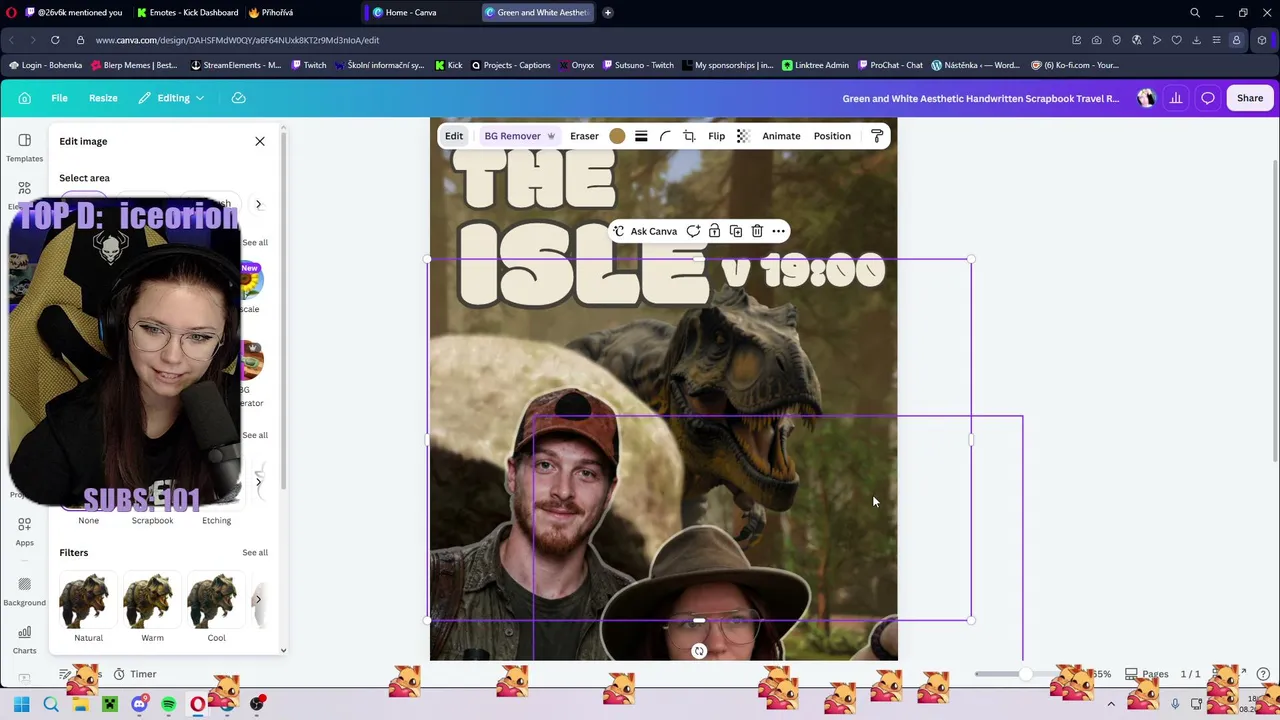Viewport: 1280px width, 720px height.
Task: Open the corner rounding icon
Action: click(x=665, y=136)
